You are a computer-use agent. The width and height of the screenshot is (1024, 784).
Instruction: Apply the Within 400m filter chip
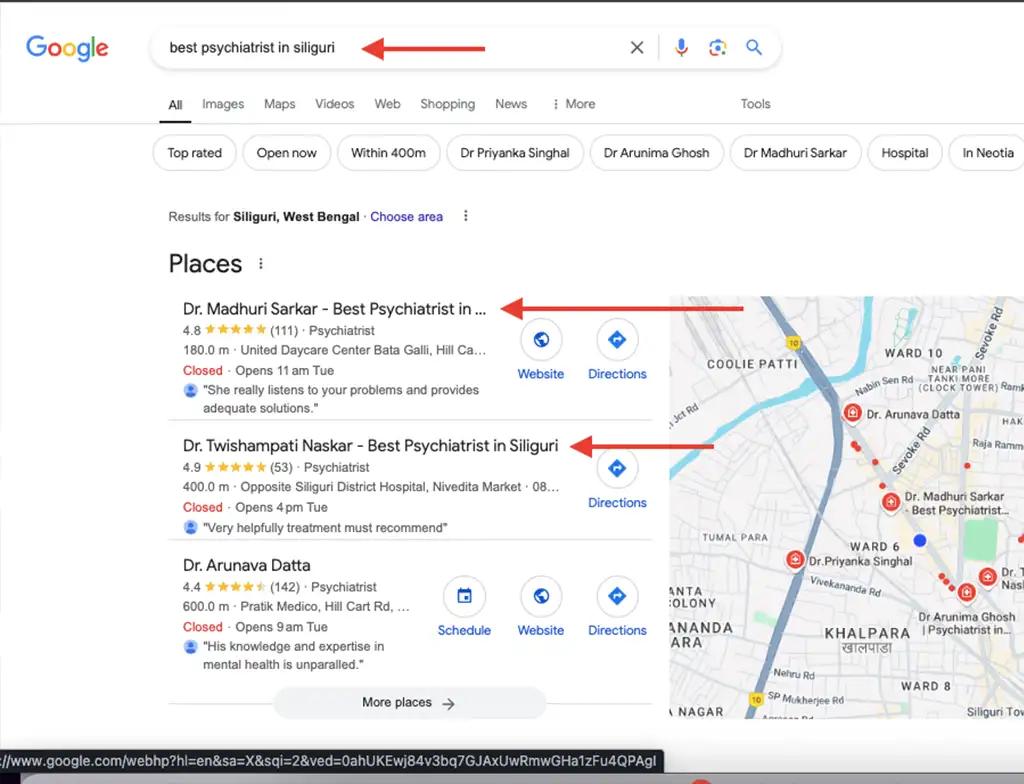(x=388, y=153)
